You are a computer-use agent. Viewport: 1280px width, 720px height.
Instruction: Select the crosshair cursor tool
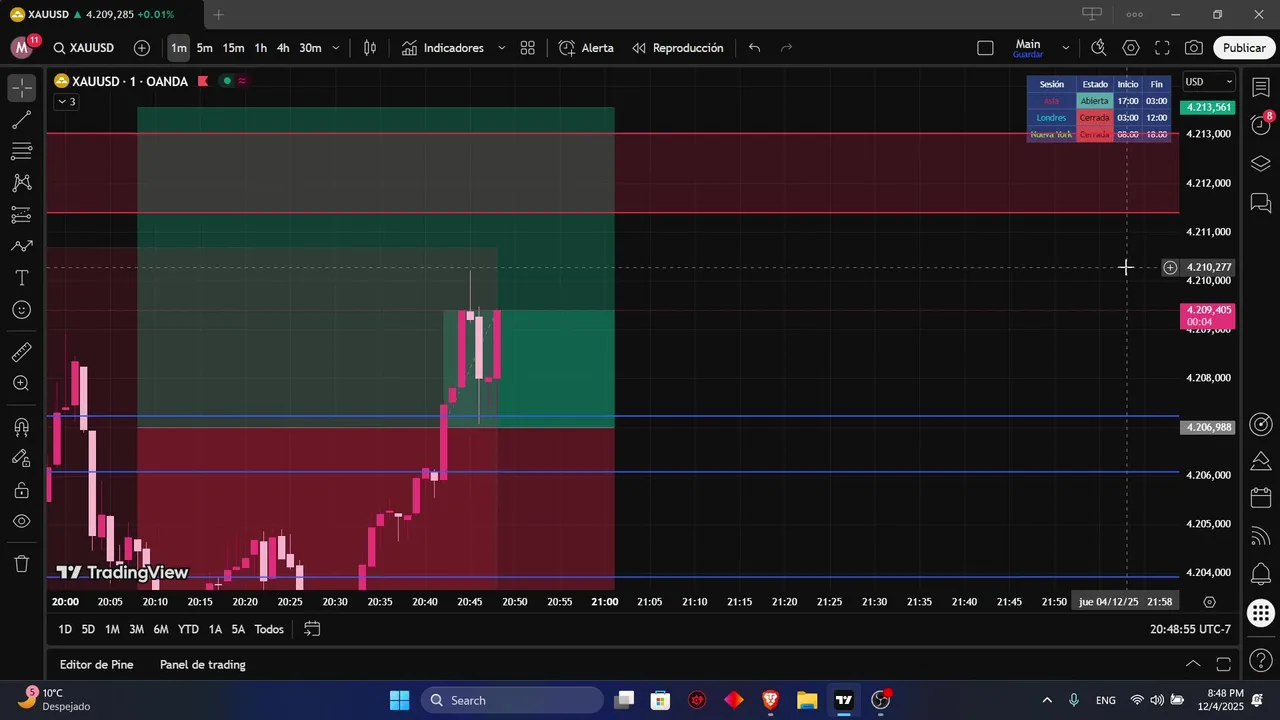click(21, 88)
